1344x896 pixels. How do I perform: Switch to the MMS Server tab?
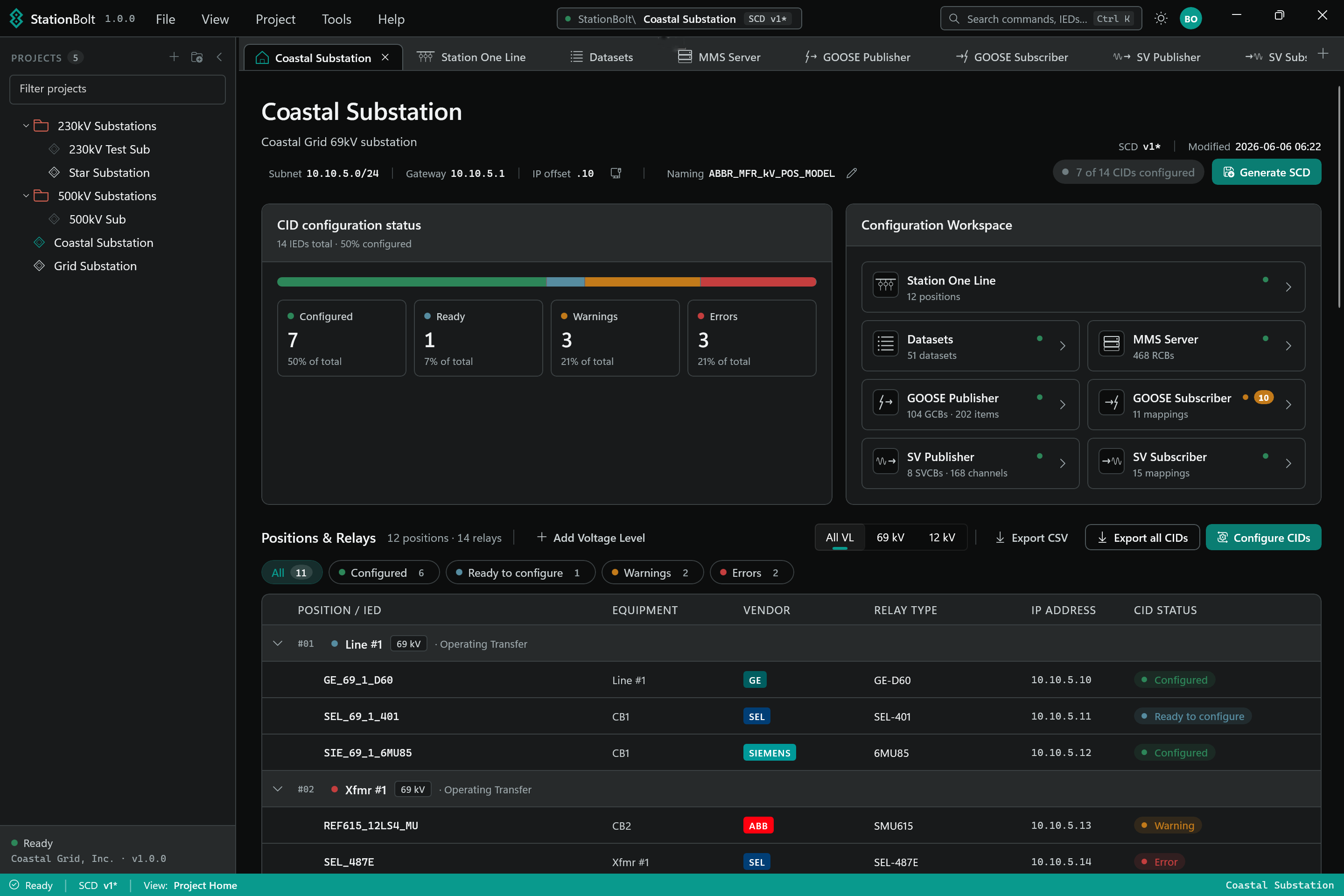[719, 57]
